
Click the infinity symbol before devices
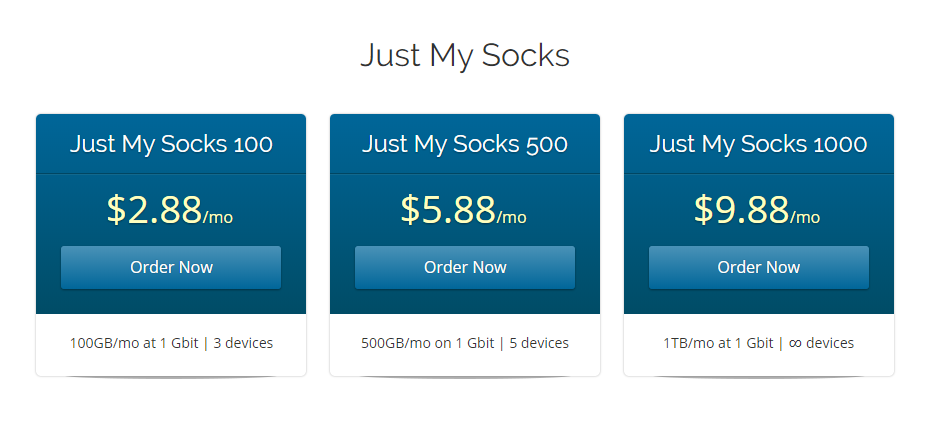click(x=795, y=343)
